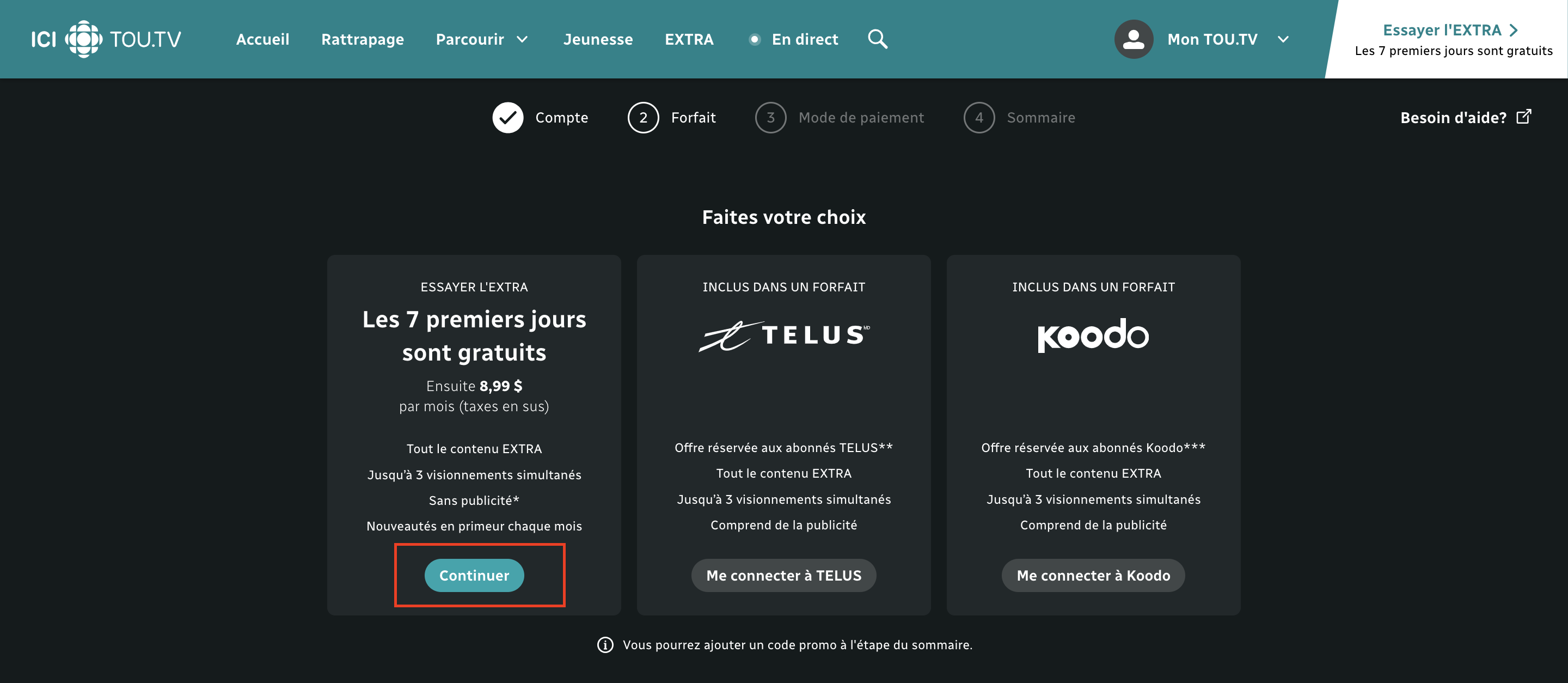Open the Rattrapage menu item
Image resolution: width=1568 pixels, height=683 pixels.
[362, 40]
